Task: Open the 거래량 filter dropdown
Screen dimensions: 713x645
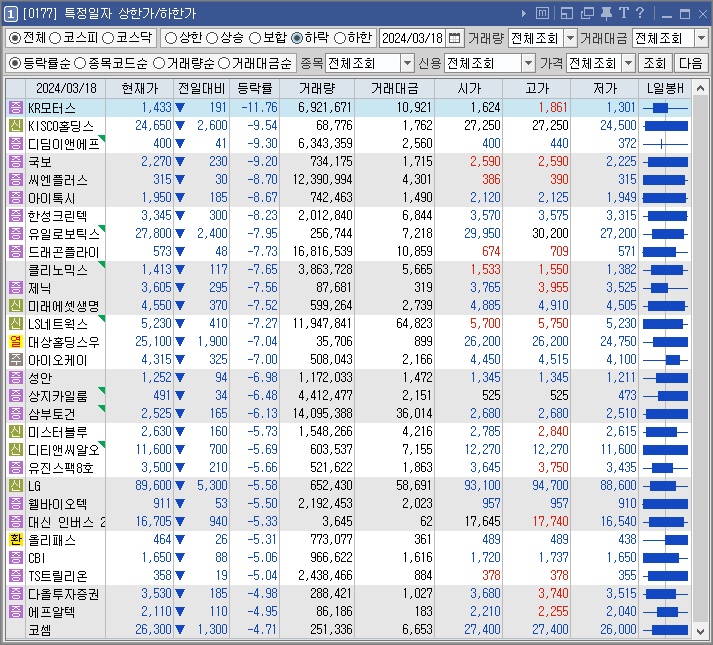Action: click(x=570, y=38)
